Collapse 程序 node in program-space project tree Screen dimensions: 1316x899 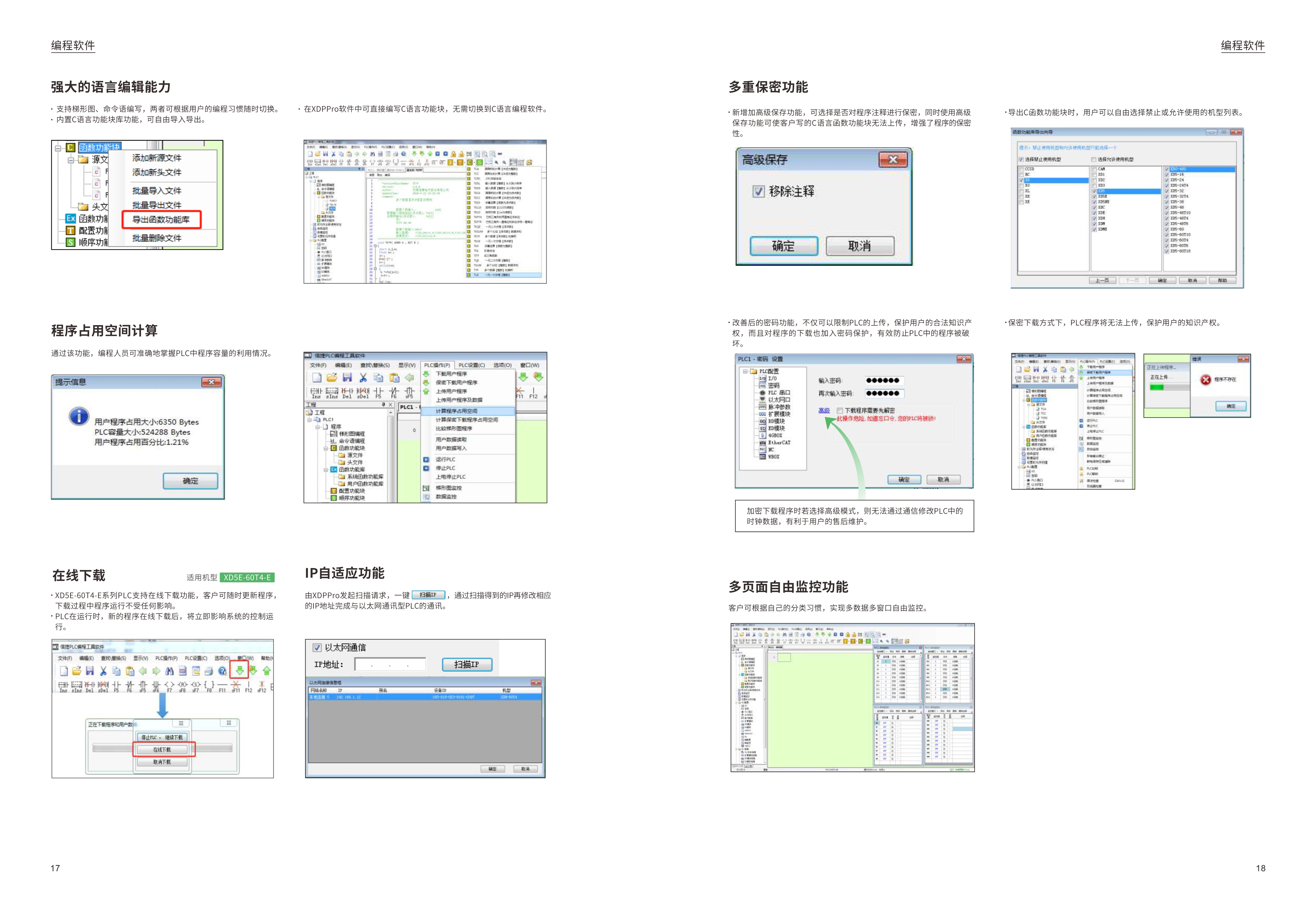point(318,427)
